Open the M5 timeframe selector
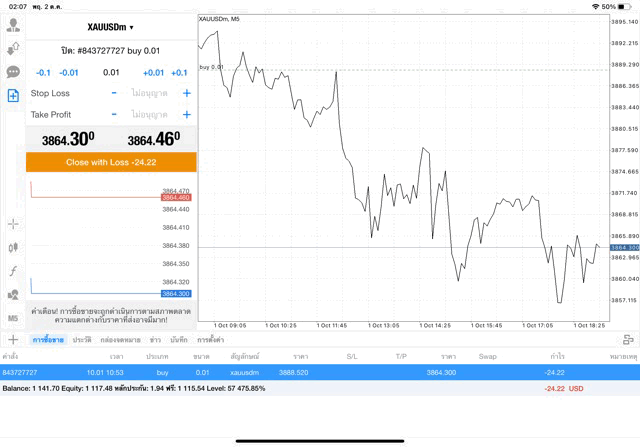 pyautogui.click(x=13, y=318)
